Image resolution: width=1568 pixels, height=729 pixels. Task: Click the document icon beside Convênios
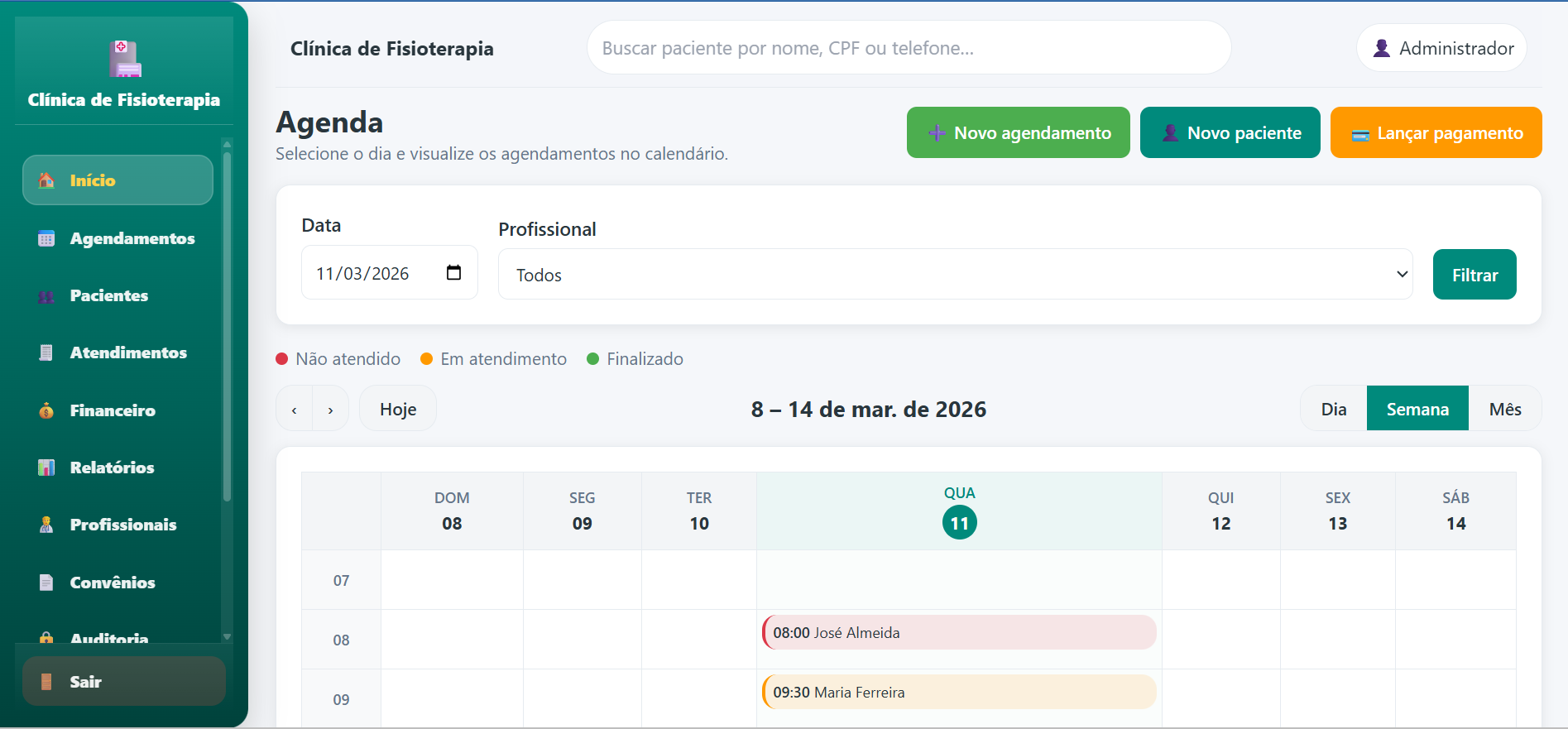46,583
